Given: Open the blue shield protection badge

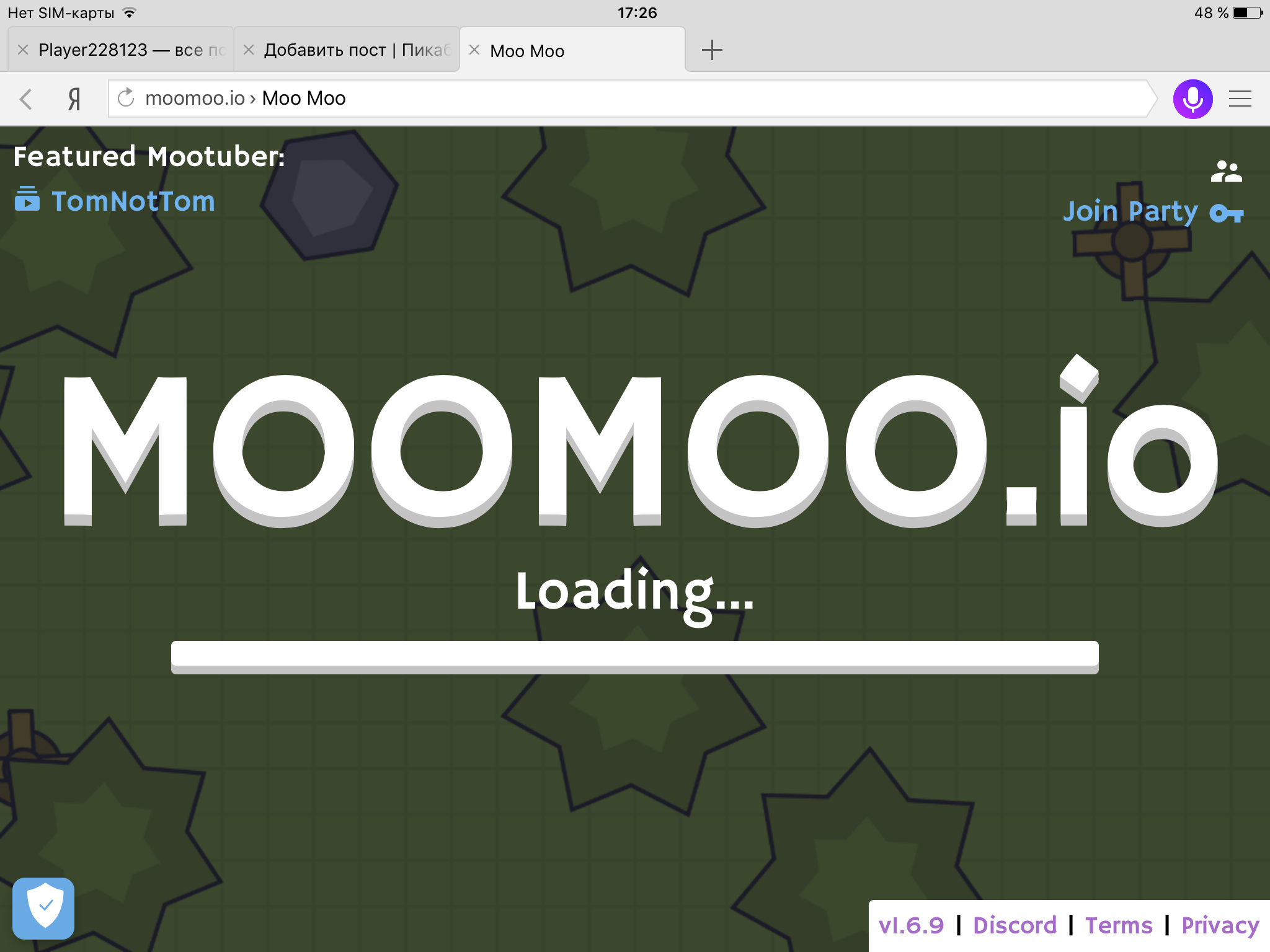Looking at the screenshot, I should click(x=43, y=908).
